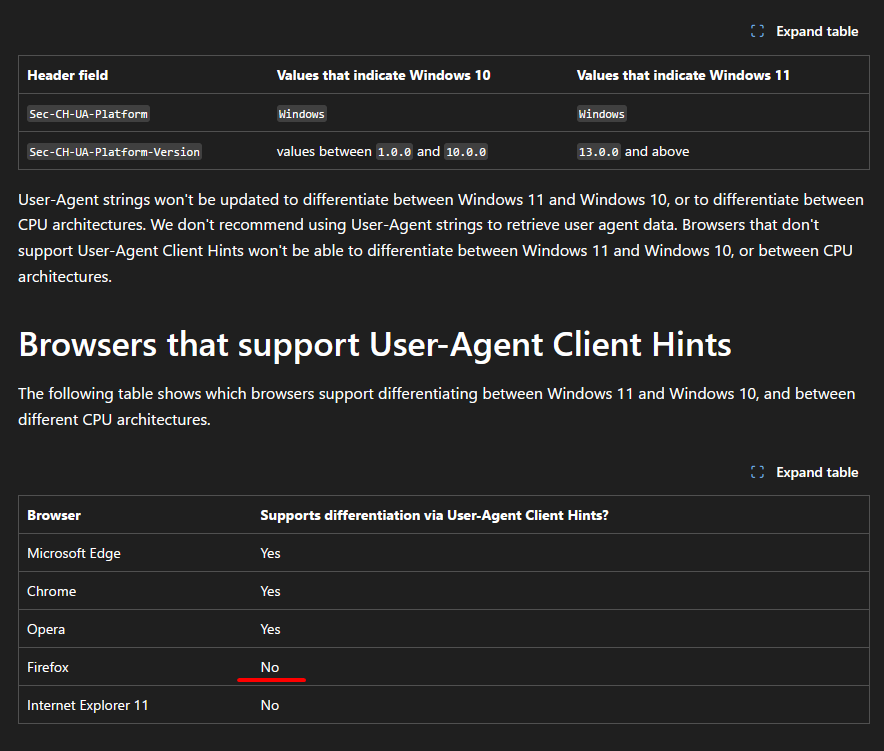Click the Values that indicate Windows 10 header
Viewport: 884px width, 751px height.
(383, 75)
